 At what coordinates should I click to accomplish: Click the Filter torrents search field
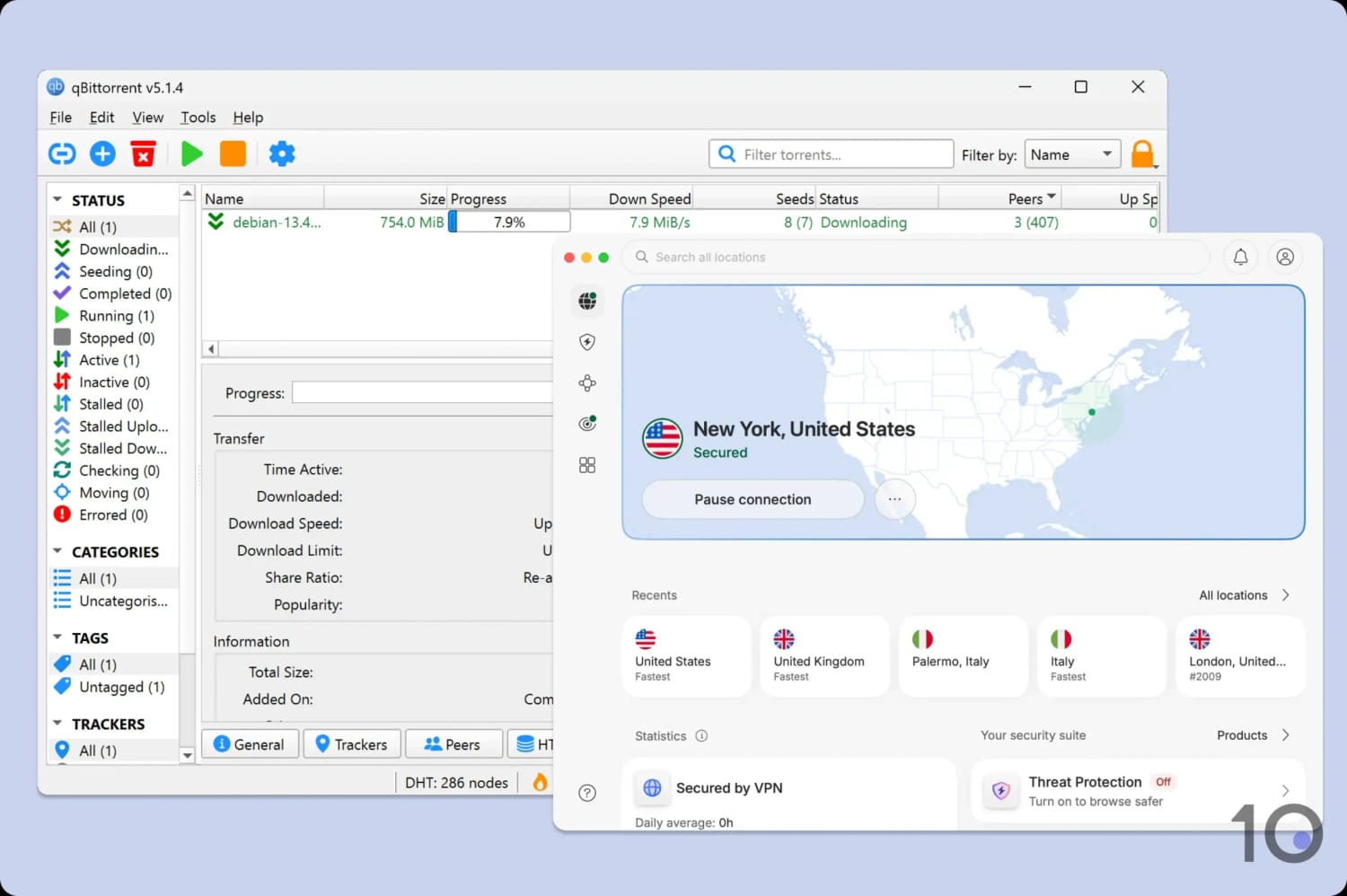(831, 154)
